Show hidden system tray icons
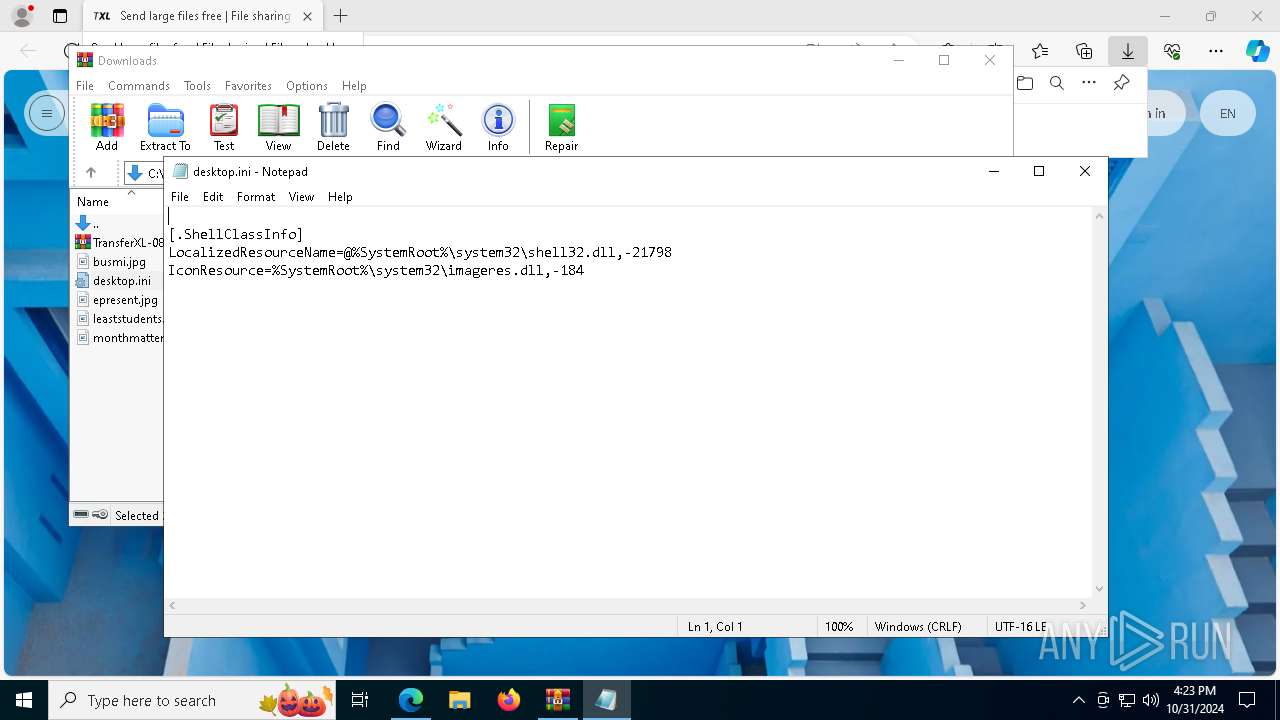 pyautogui.click(x=1078, y=700)
